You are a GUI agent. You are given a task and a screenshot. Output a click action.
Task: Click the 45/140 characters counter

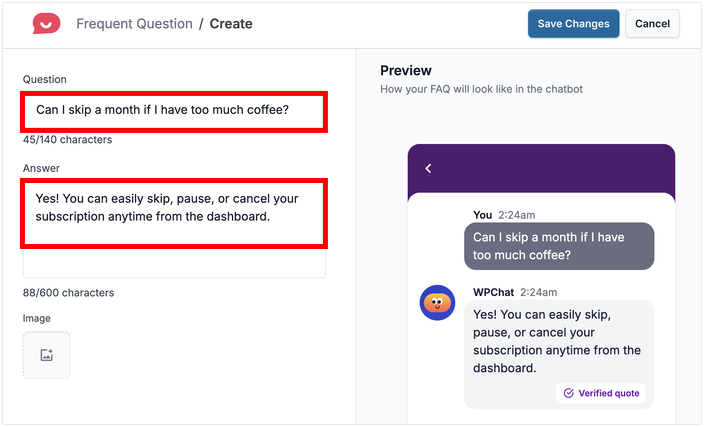click(x=67, y=140)
